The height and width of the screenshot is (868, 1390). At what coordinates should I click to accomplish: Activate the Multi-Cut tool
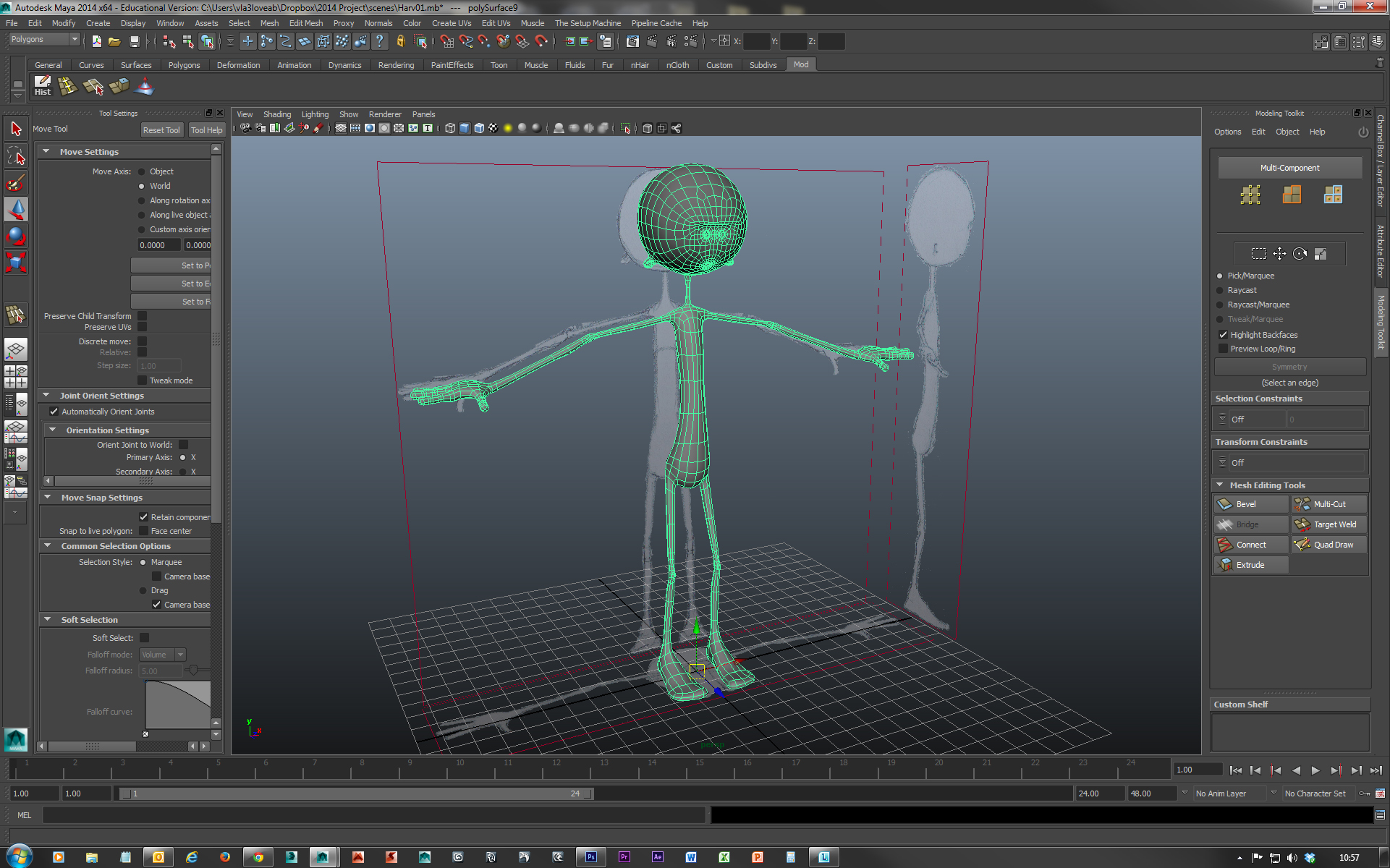(x=1328, y=504)
